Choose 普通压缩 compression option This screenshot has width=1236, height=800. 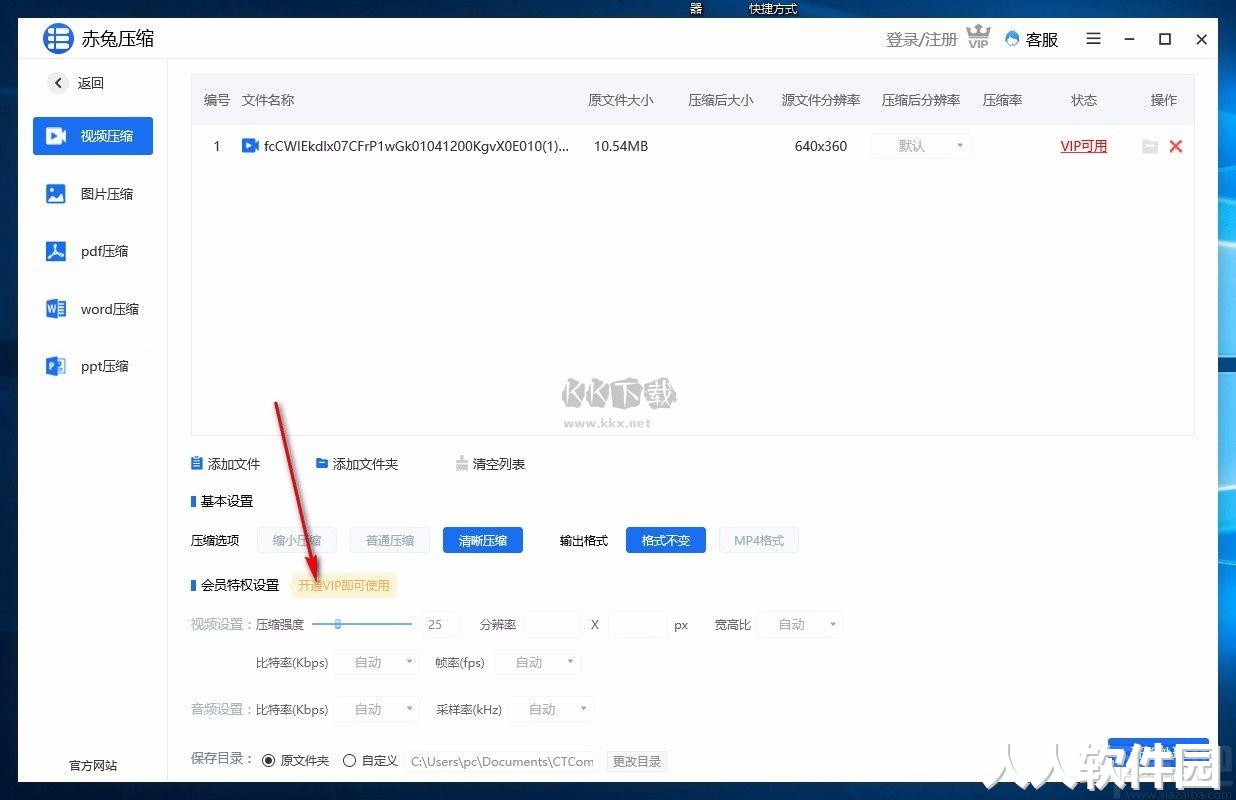pos(390,540)
